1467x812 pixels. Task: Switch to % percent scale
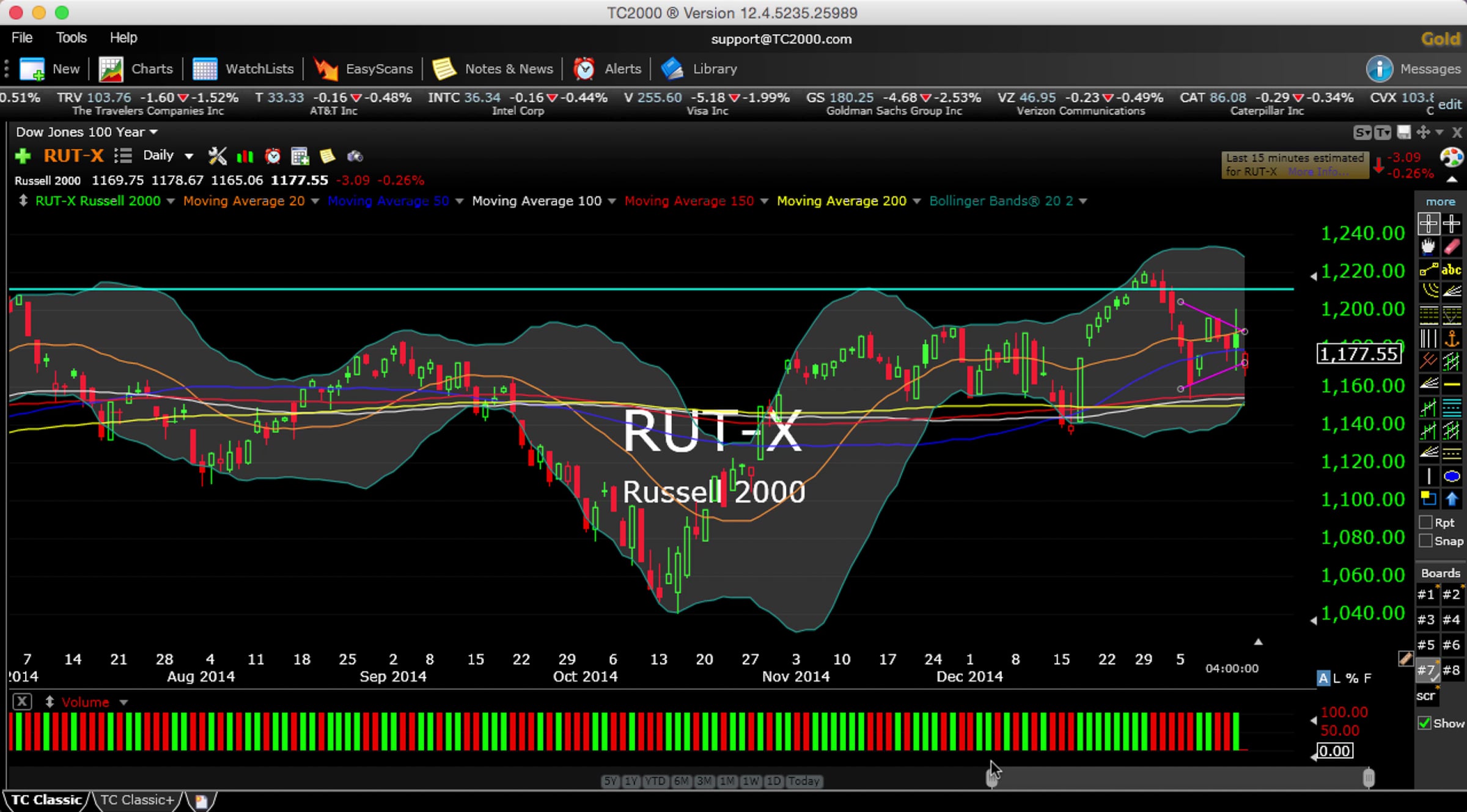click(x=1352, y=678)
